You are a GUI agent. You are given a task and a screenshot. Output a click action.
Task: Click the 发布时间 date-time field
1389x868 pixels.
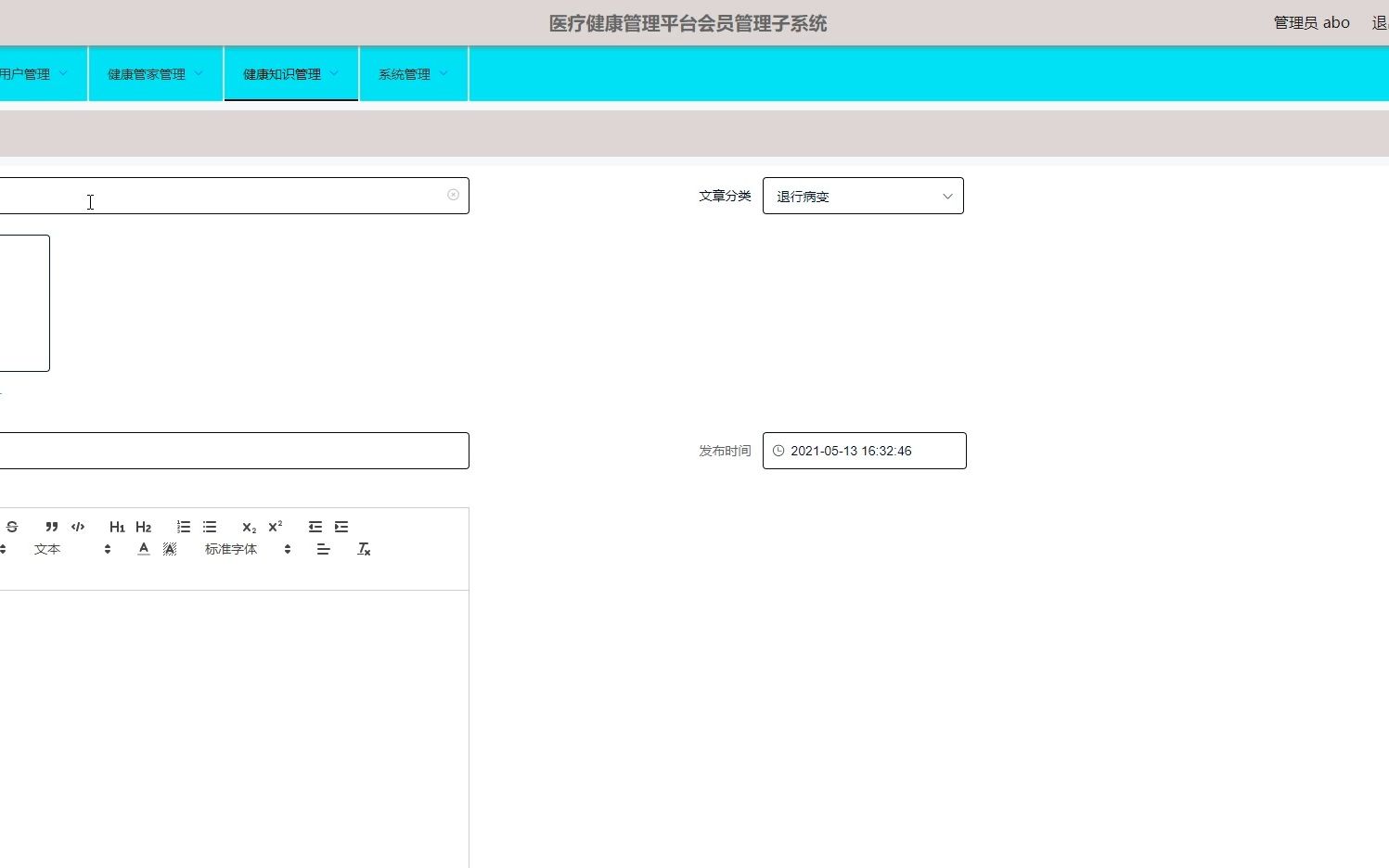point(864,451)
